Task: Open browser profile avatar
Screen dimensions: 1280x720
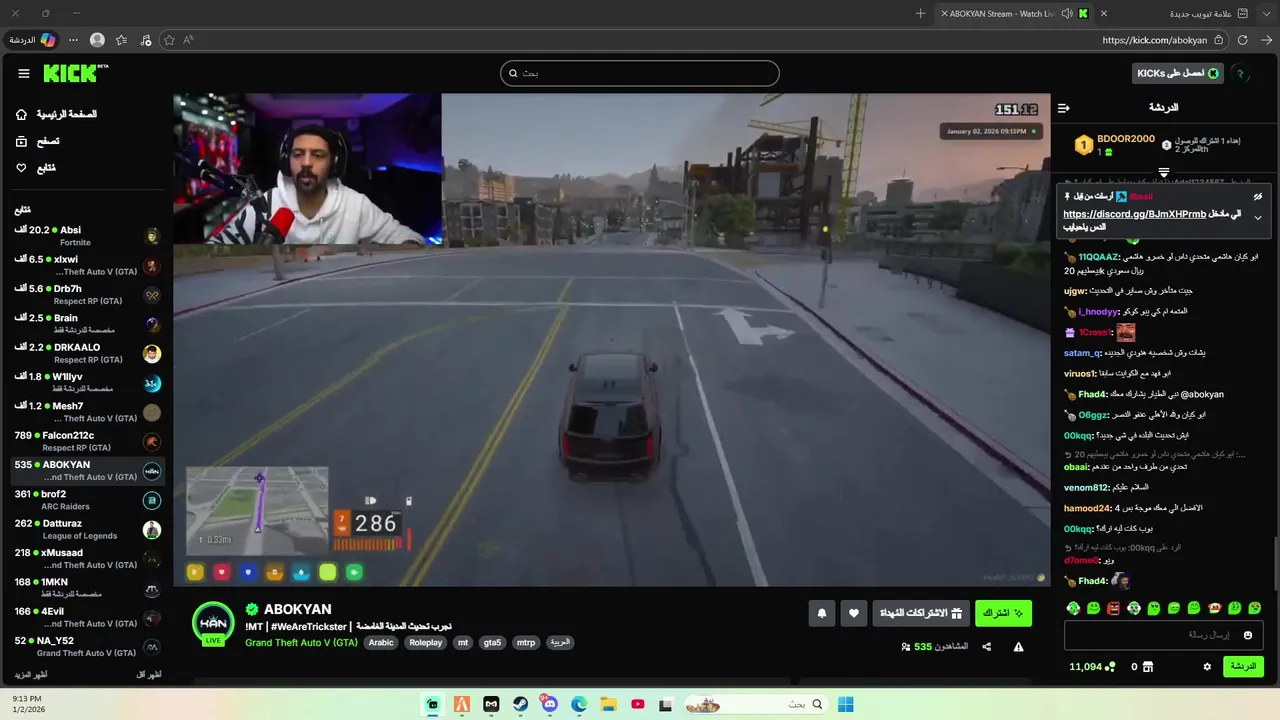Action: [97, 40]
